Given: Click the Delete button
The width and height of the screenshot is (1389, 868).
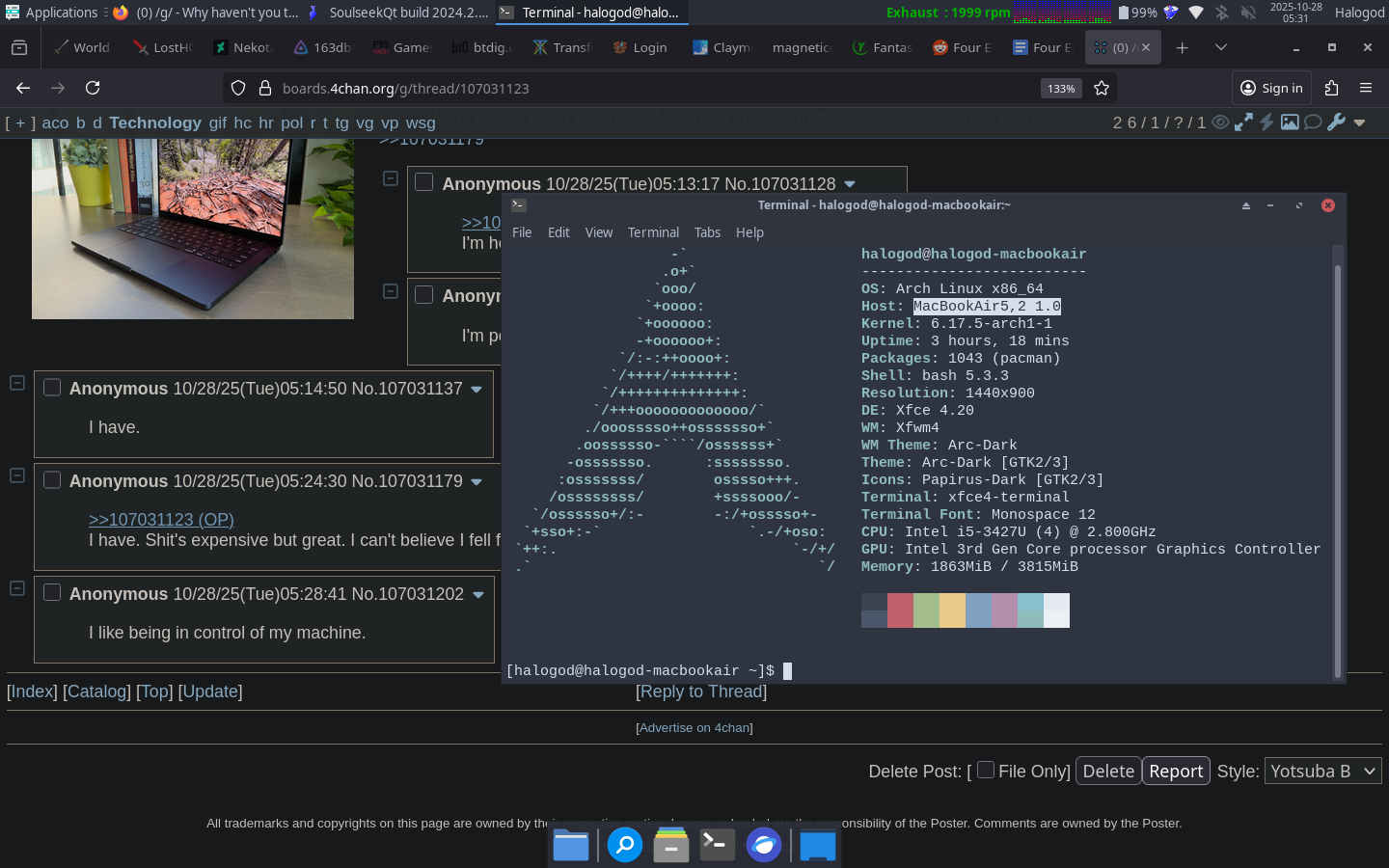Looking at the screenshot, I should point(1108,771).
